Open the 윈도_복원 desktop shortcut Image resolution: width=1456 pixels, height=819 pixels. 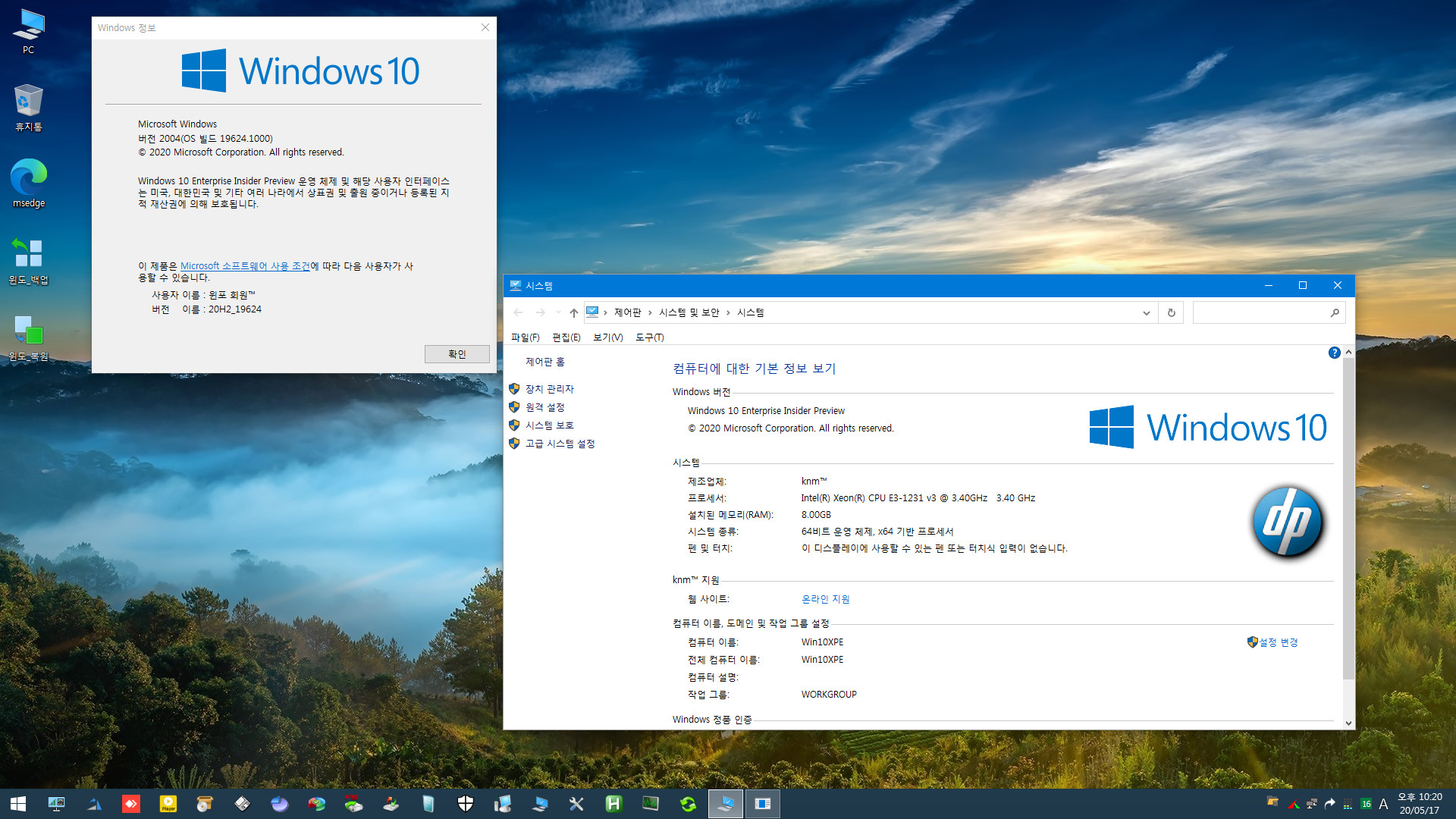[29, 337]
